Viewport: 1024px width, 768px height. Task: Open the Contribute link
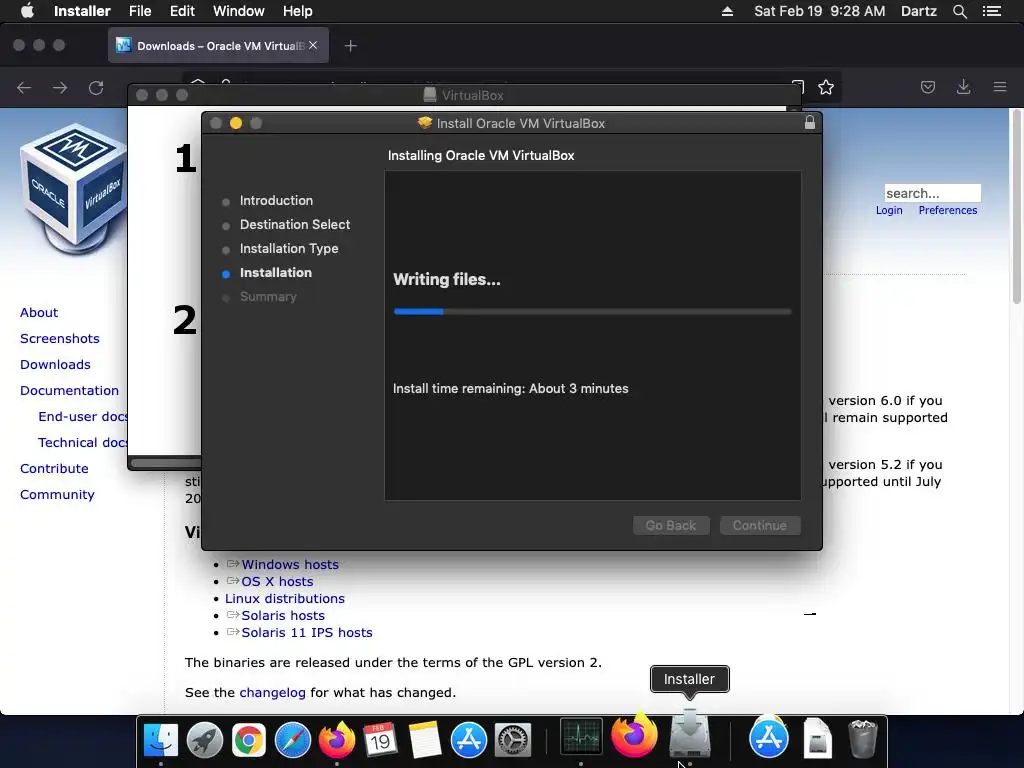click(x=54, y=468)
